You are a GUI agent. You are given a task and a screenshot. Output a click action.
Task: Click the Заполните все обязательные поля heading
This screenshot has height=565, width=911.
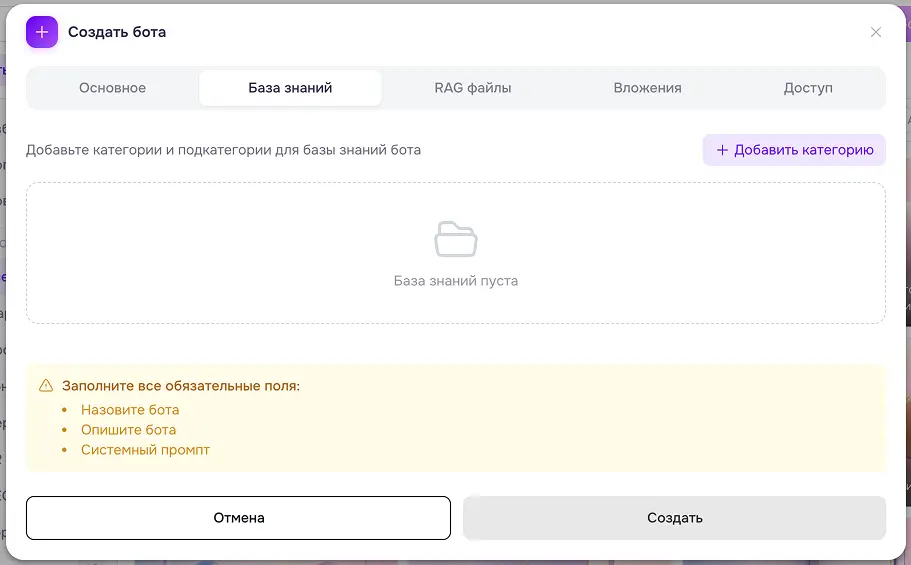[x=181, y=386]
